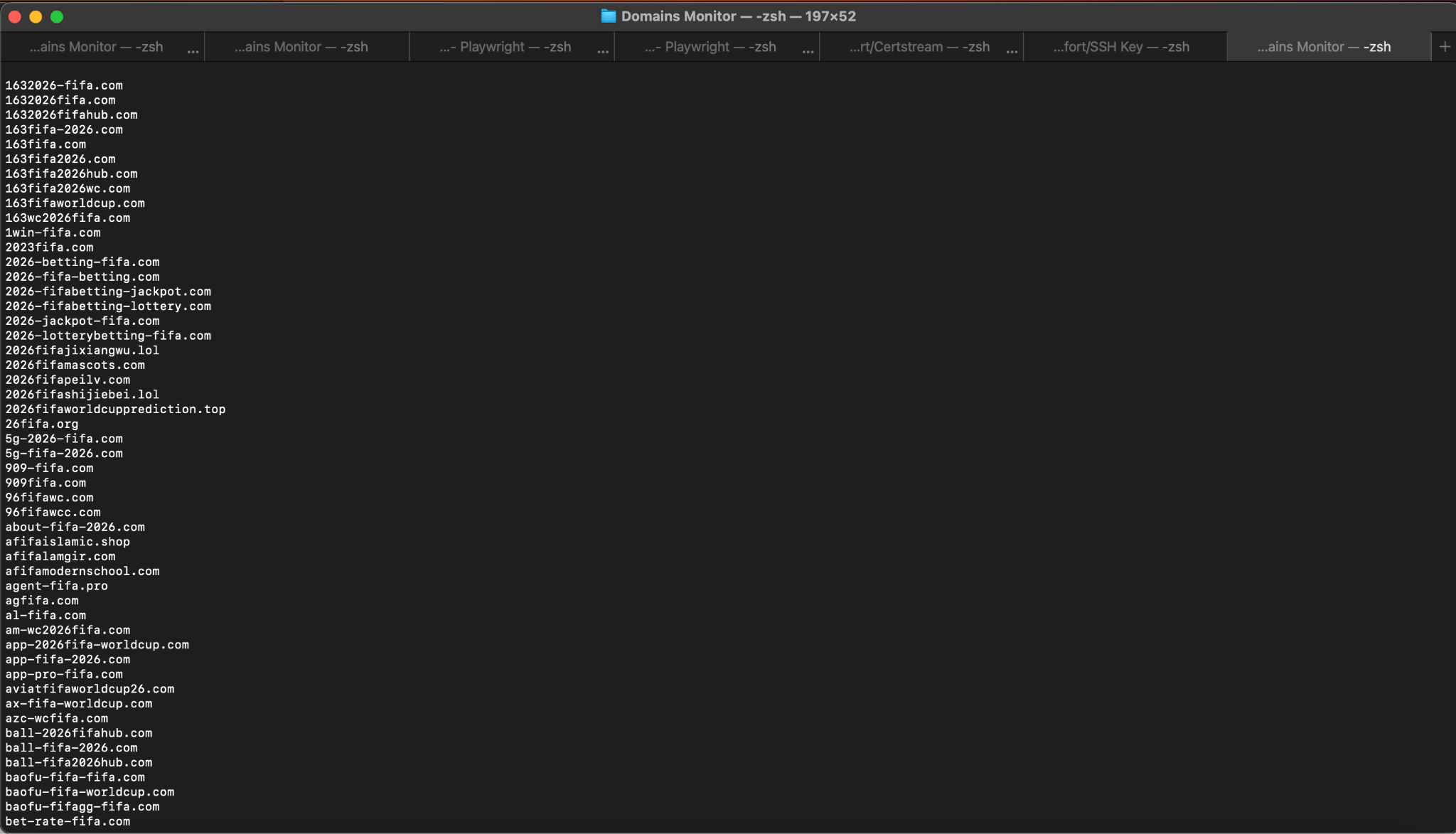Image resolution: width=1456 pixels, height=834 pixels.
Task: Click the line app-pro-fifa.com
Action: tap(64, 674)
